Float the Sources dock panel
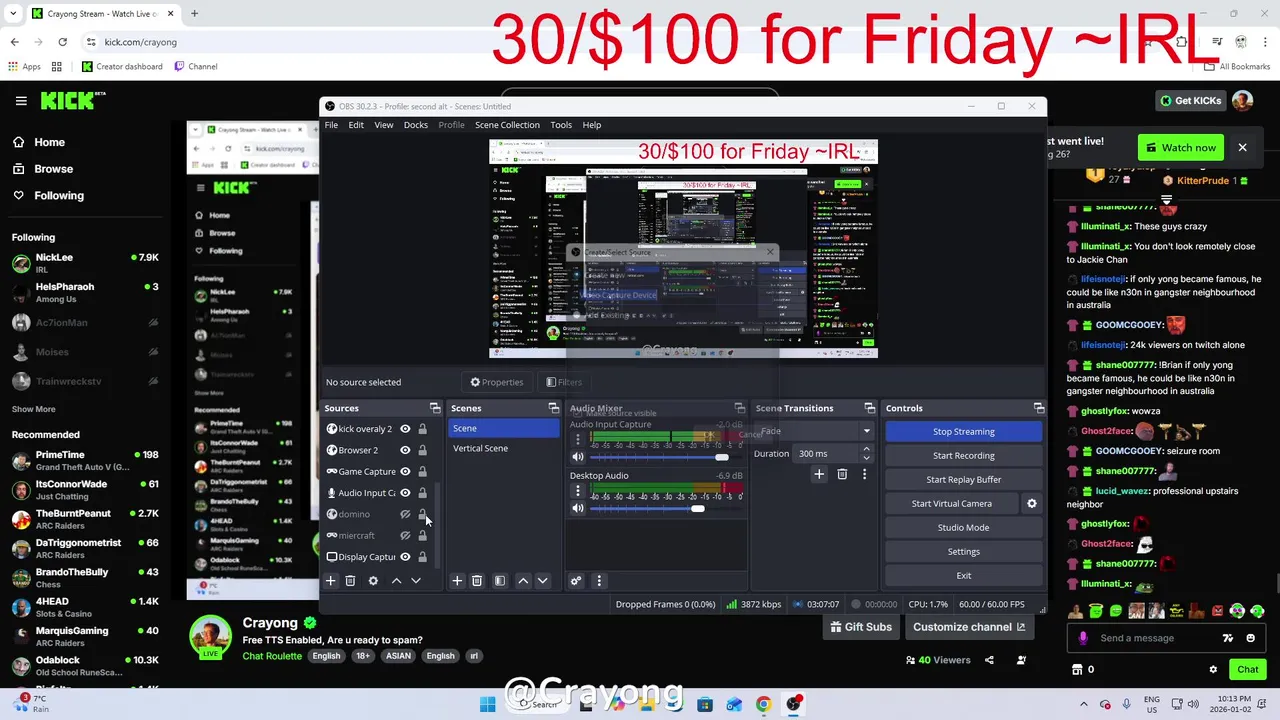This screenshot has width=1280, height=720. tap(435, 408)
